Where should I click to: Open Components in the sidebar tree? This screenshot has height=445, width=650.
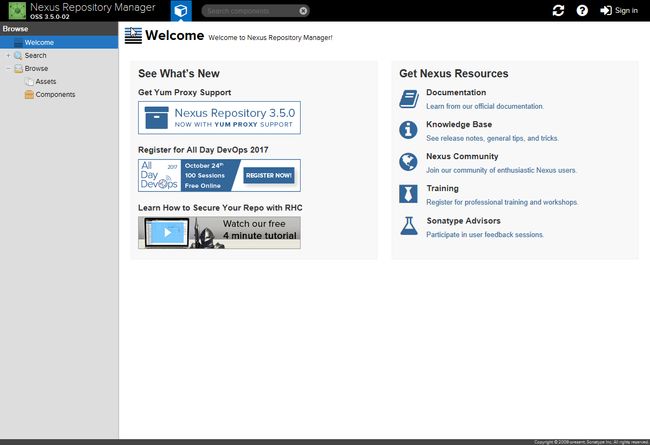(x=55, y=95)
